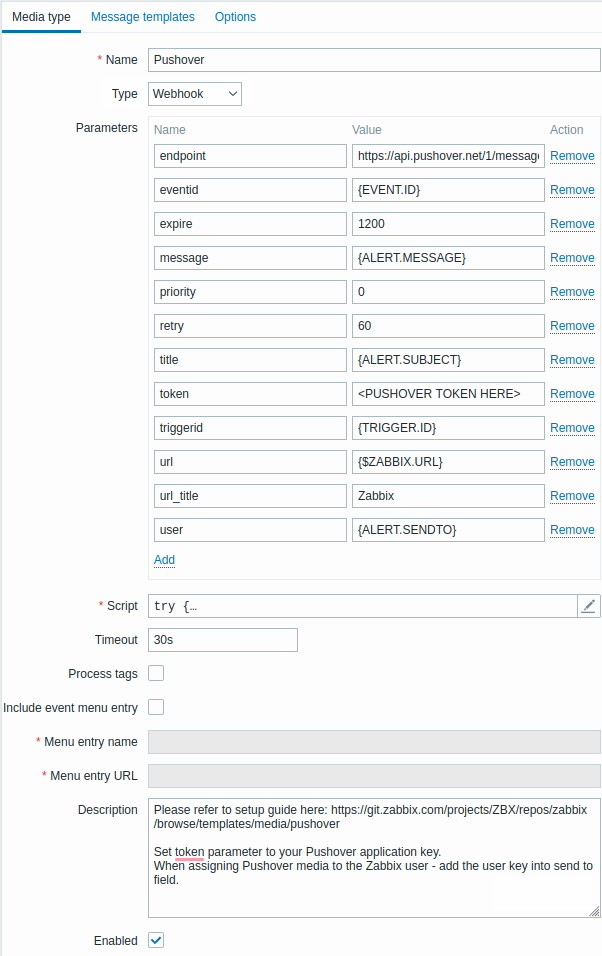Edit the PUSHOVER TOKEN HERE value
602x956 pixels.
click(448, 394)
